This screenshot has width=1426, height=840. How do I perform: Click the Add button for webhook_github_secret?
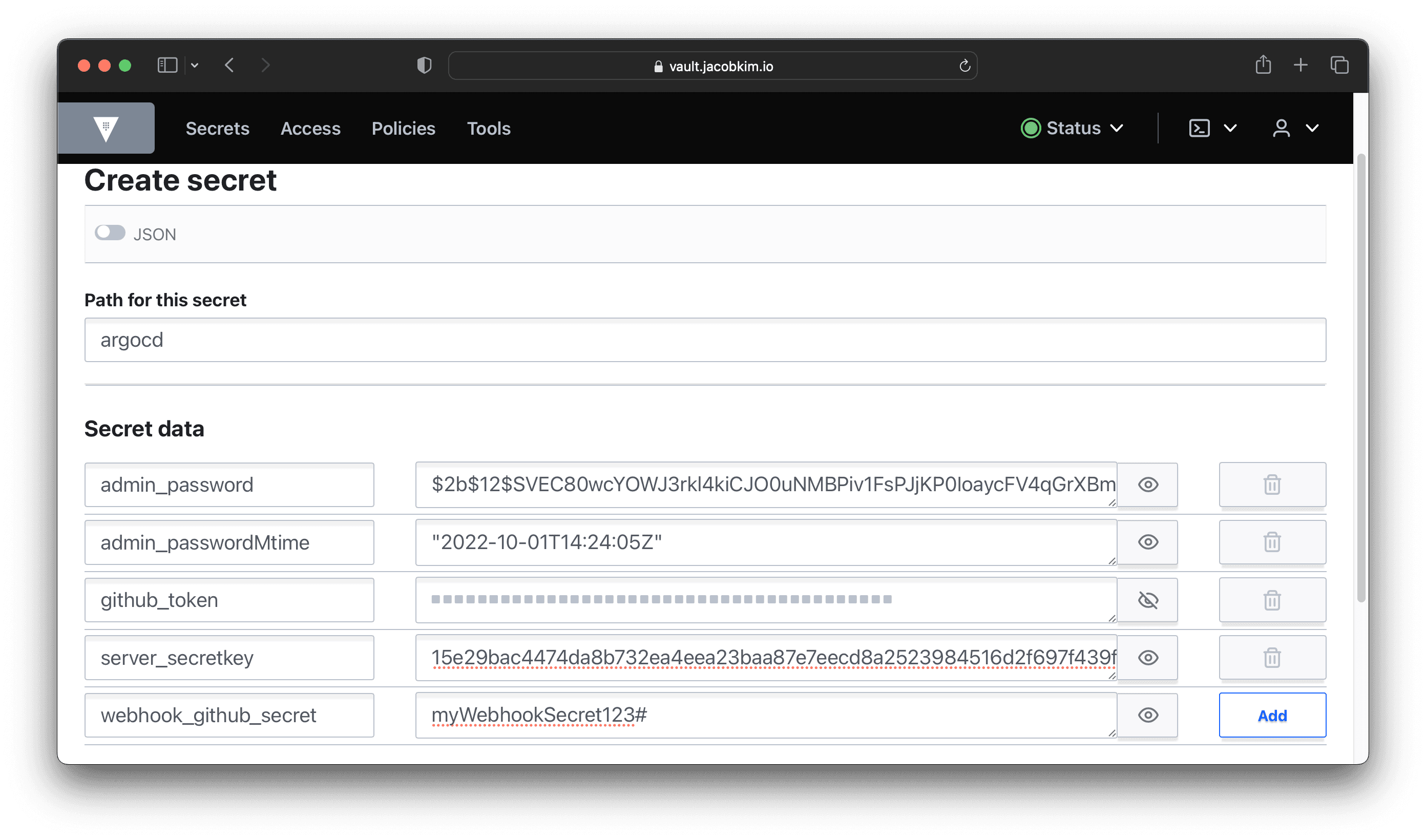click(1272, 715)
